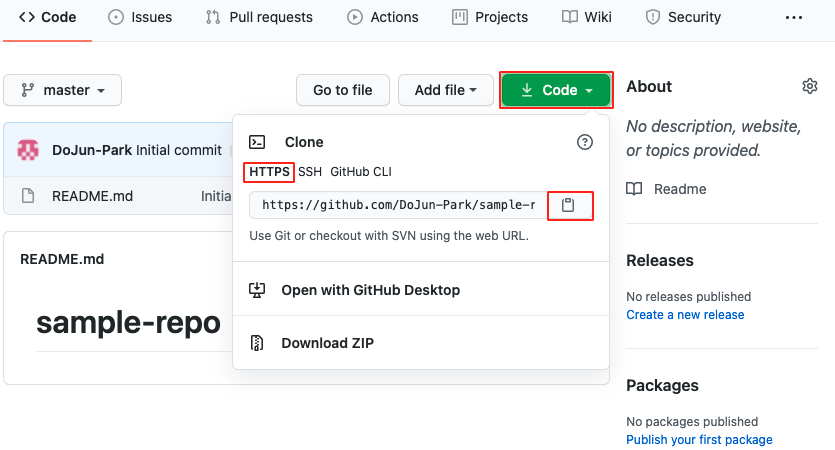Click the Clone terminal icon

coord(257,143)
